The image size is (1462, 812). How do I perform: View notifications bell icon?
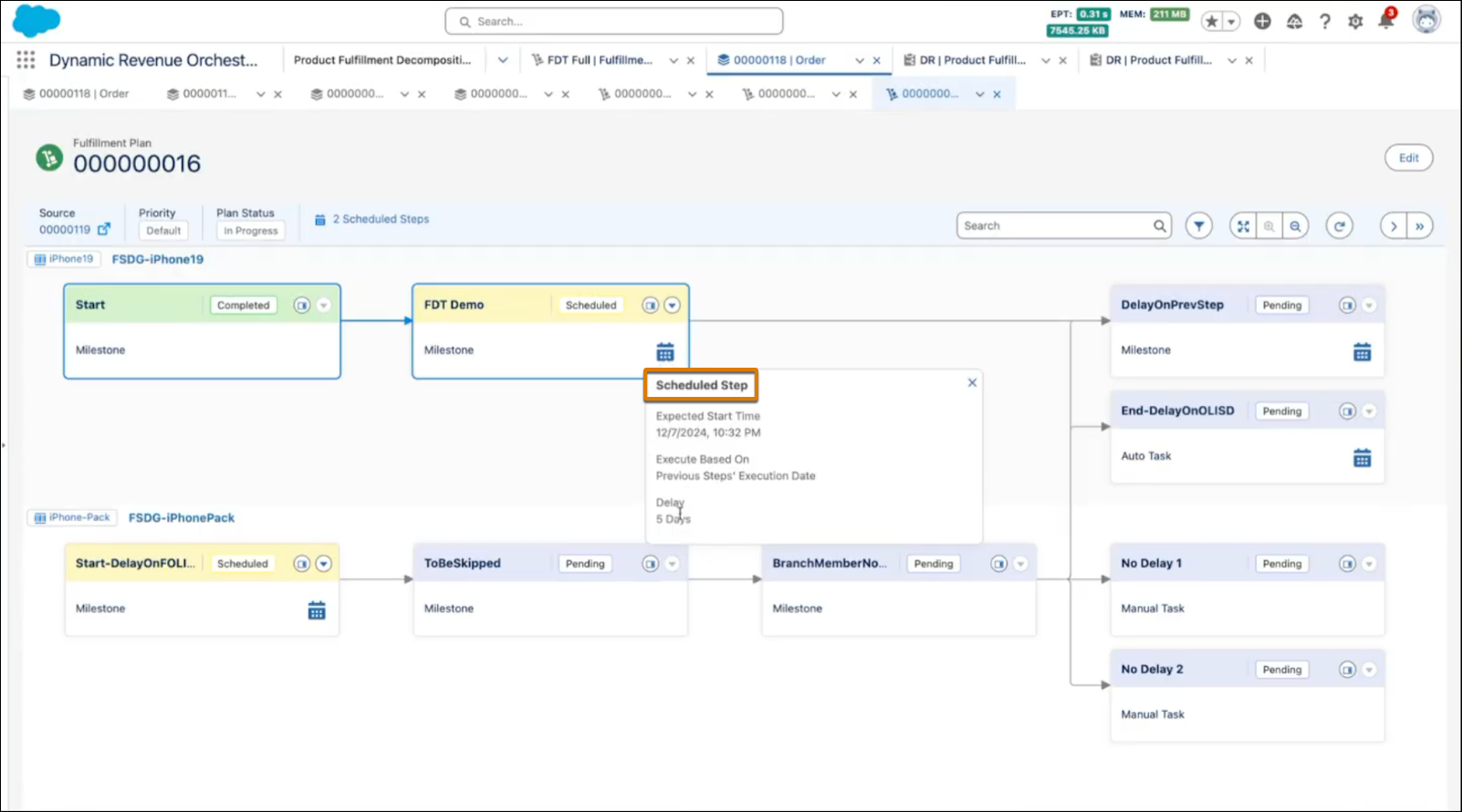pos(1386,20)
